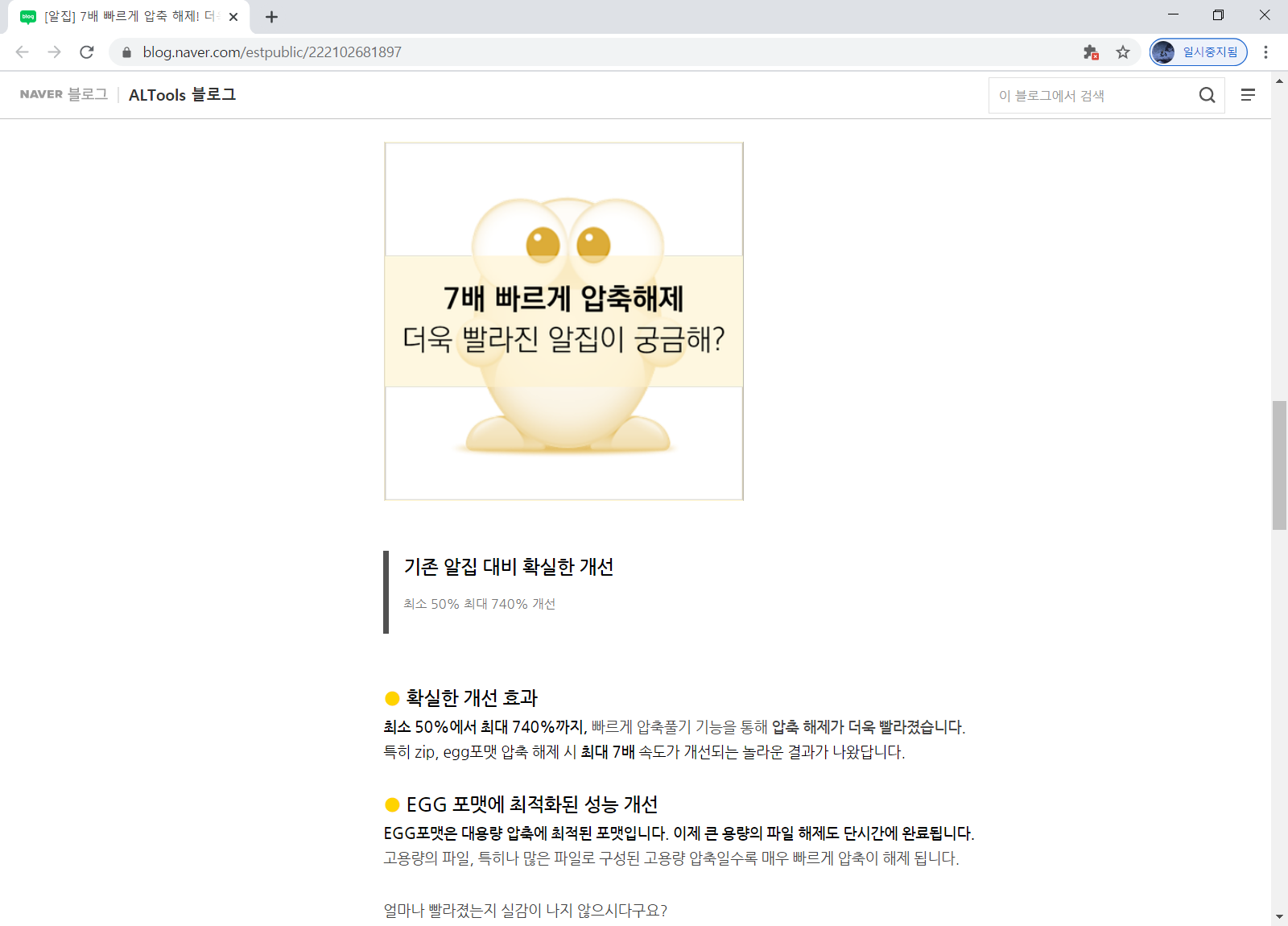Click the lock icon in the address bar

coord(126,52)
